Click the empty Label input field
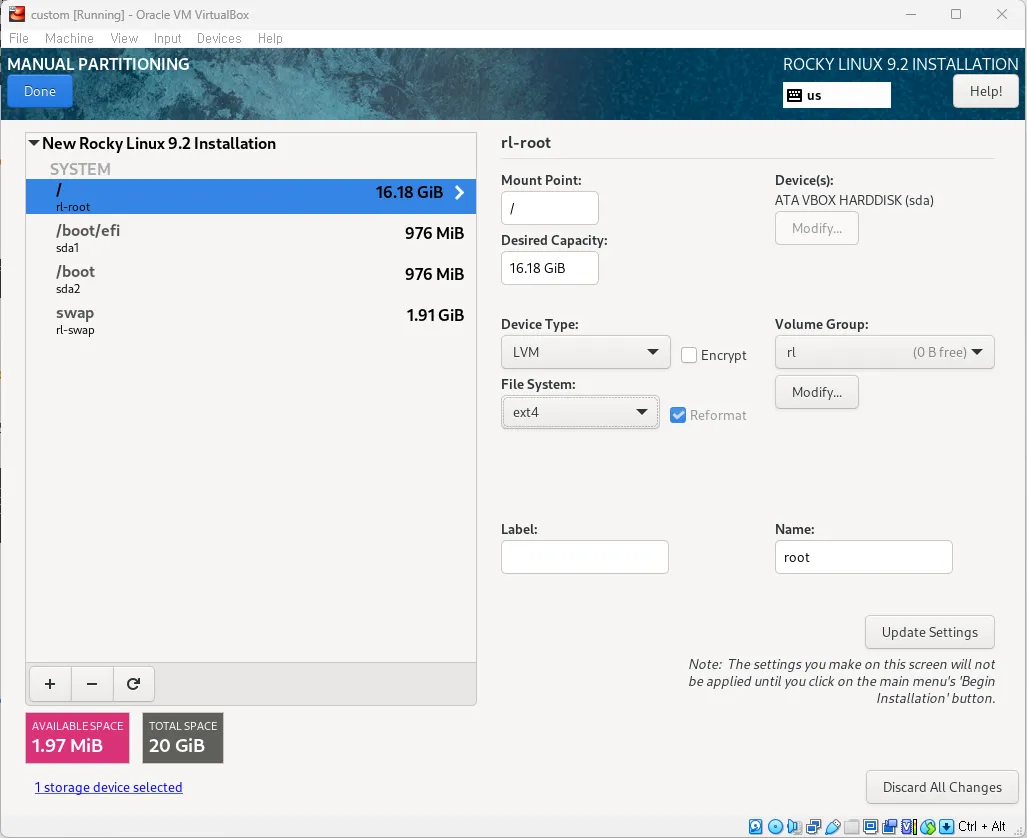The image size is (1027, 838). (x=584, y=557)
